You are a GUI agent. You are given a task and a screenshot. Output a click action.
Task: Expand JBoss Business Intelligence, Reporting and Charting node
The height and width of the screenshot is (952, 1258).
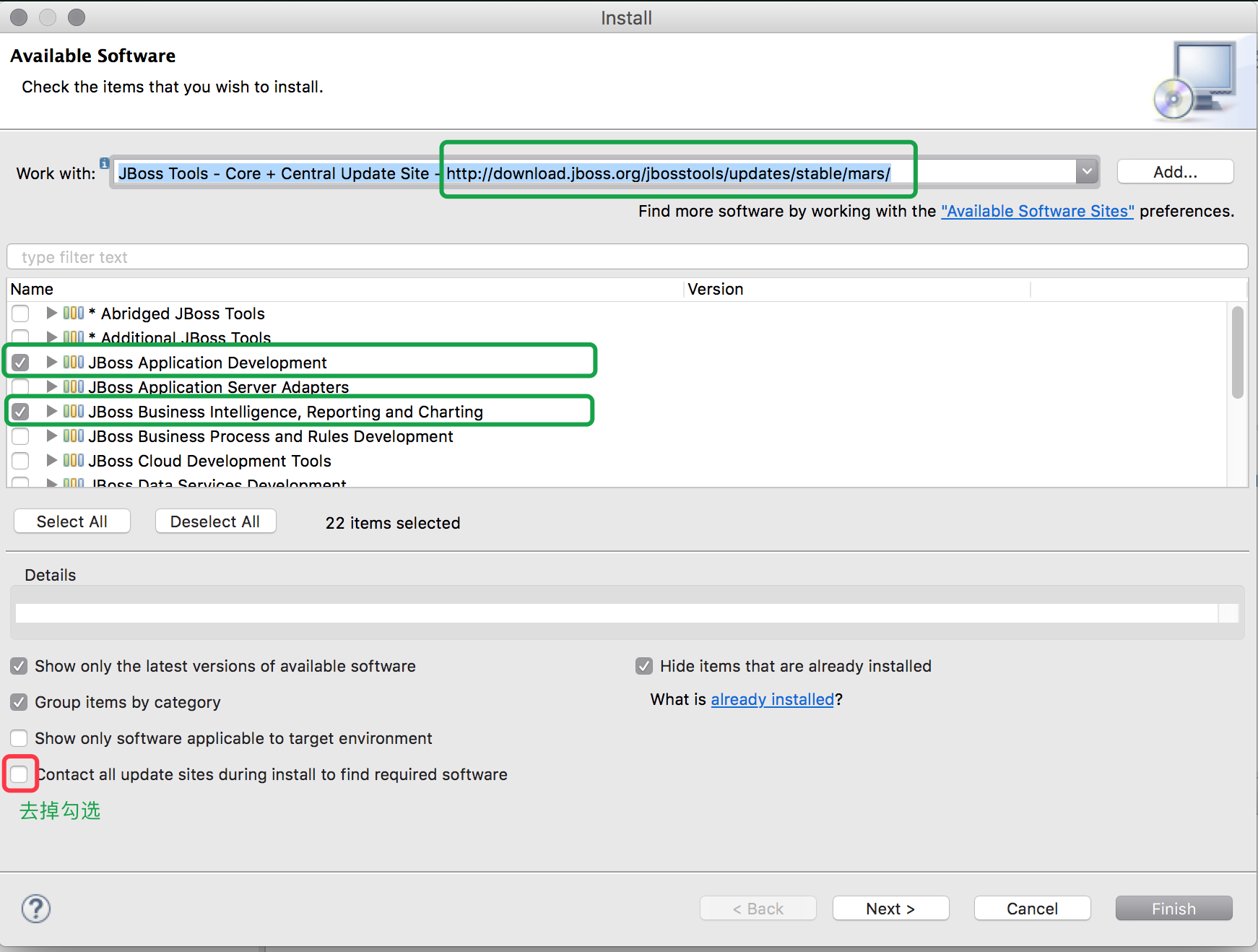coord(51,411)
